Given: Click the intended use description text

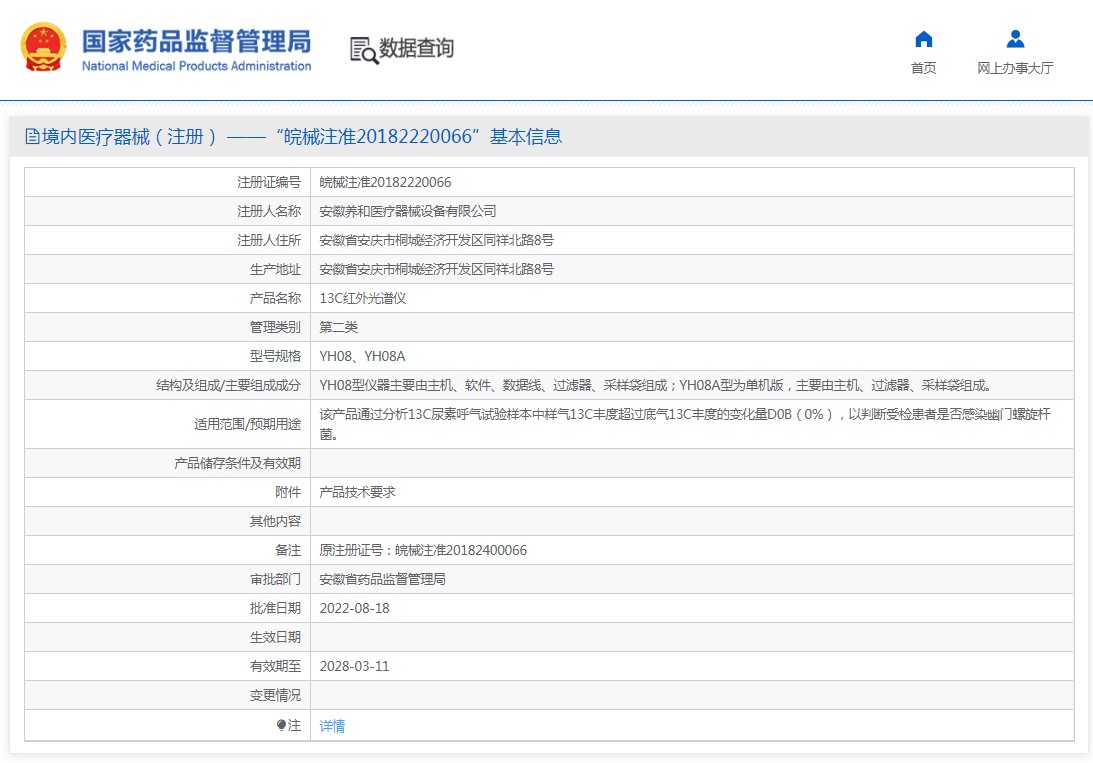Looking at the screenshot, I should pyautogui.click(x=685, y=424).
